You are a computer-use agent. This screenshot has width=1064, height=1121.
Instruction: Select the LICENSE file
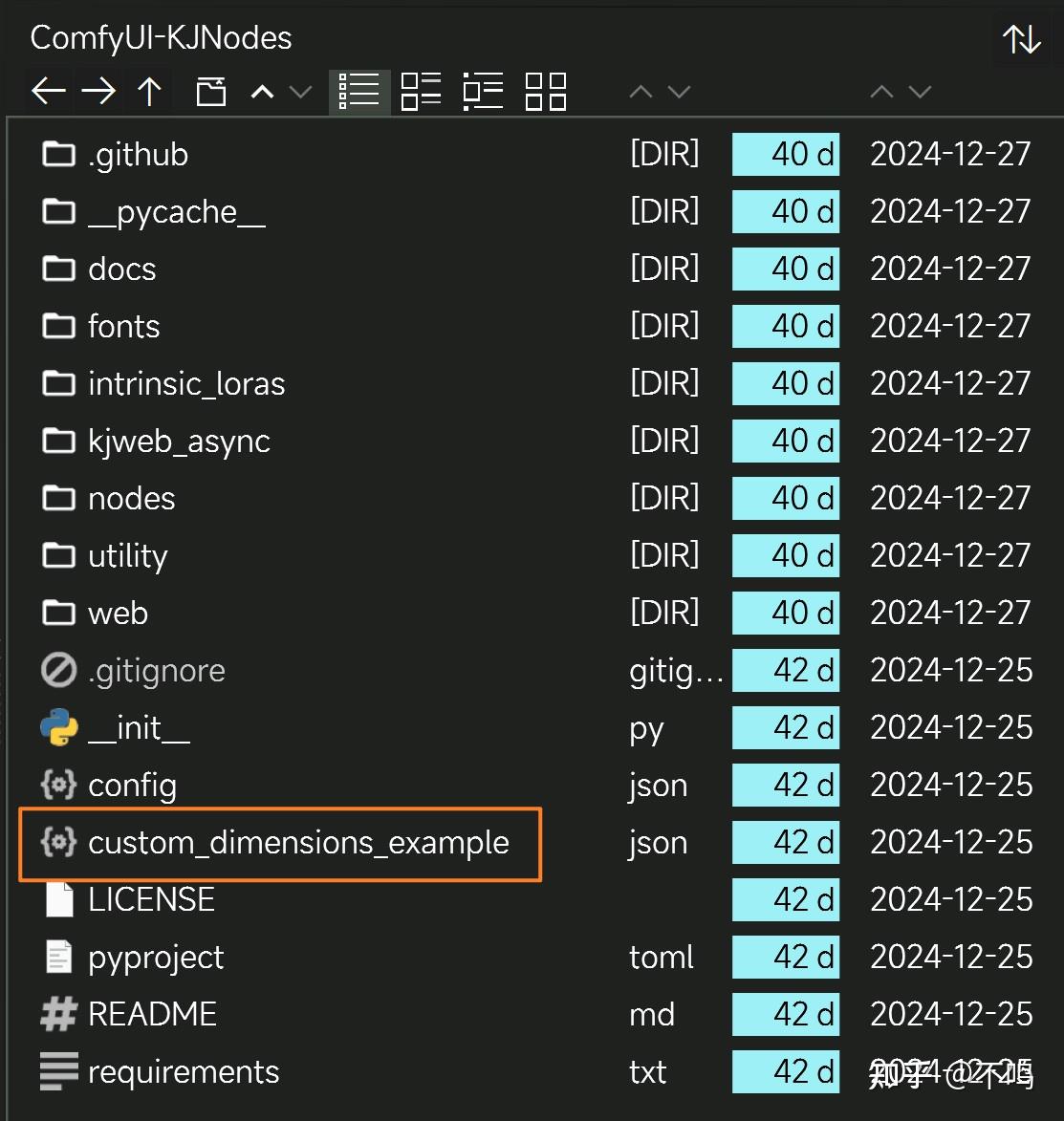(151, 899)
